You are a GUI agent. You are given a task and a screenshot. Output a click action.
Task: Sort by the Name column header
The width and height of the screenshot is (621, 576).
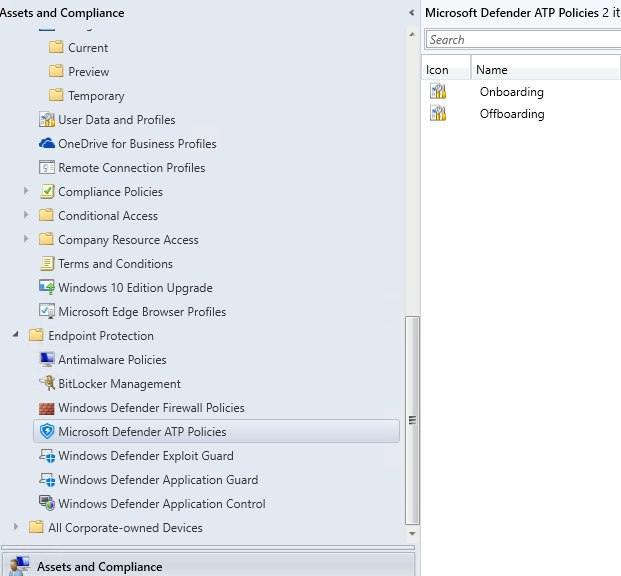click(545, 70)
